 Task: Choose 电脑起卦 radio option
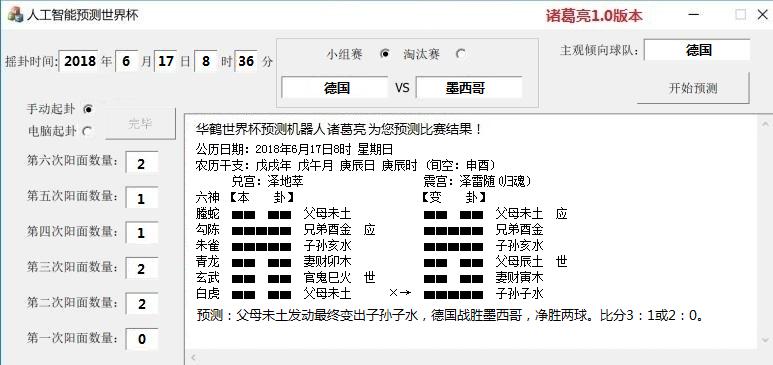[x=87, y=131]
